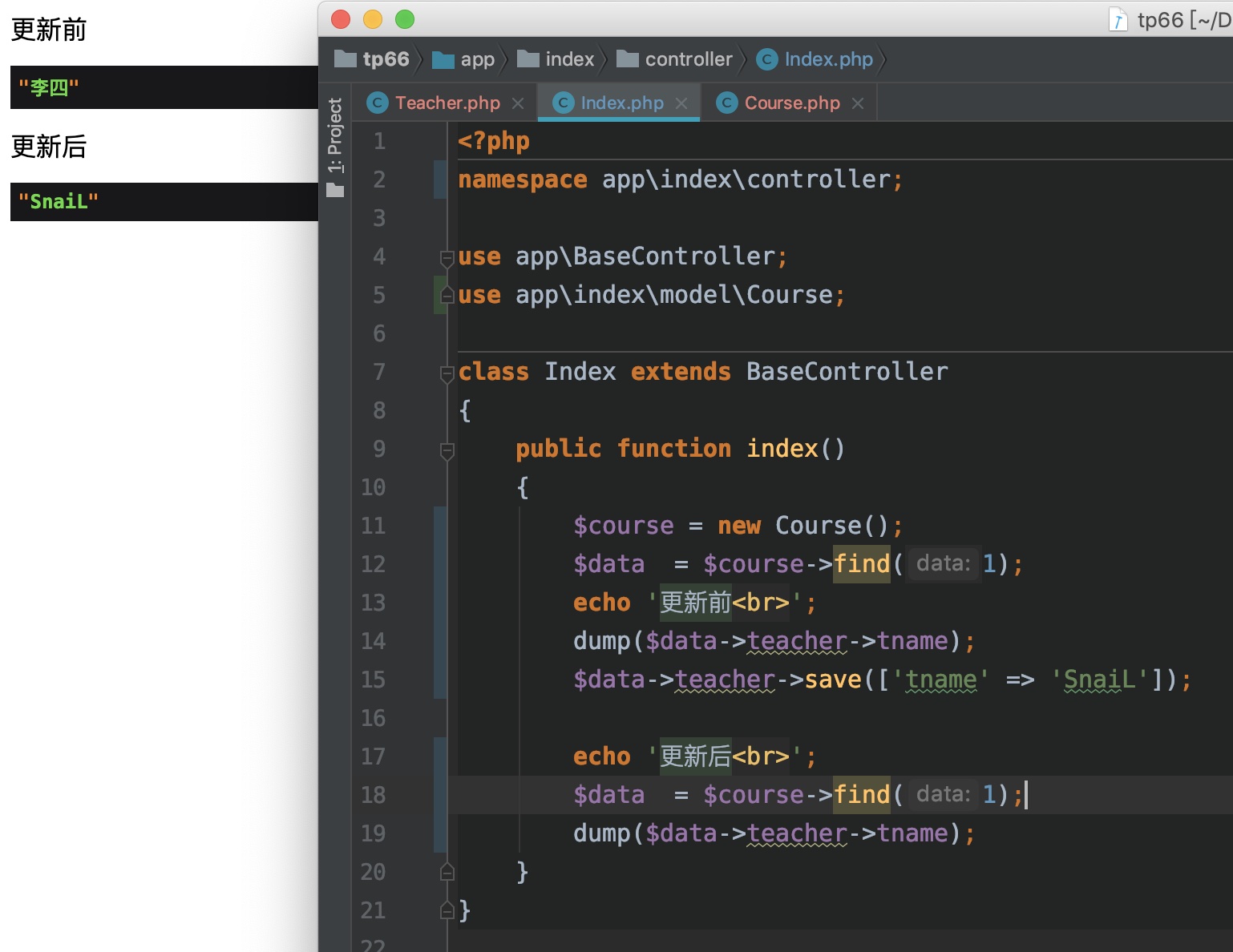Click BaseController in the class declaration
This screenshot has width=1233, height=952.
tap(847, 372)
